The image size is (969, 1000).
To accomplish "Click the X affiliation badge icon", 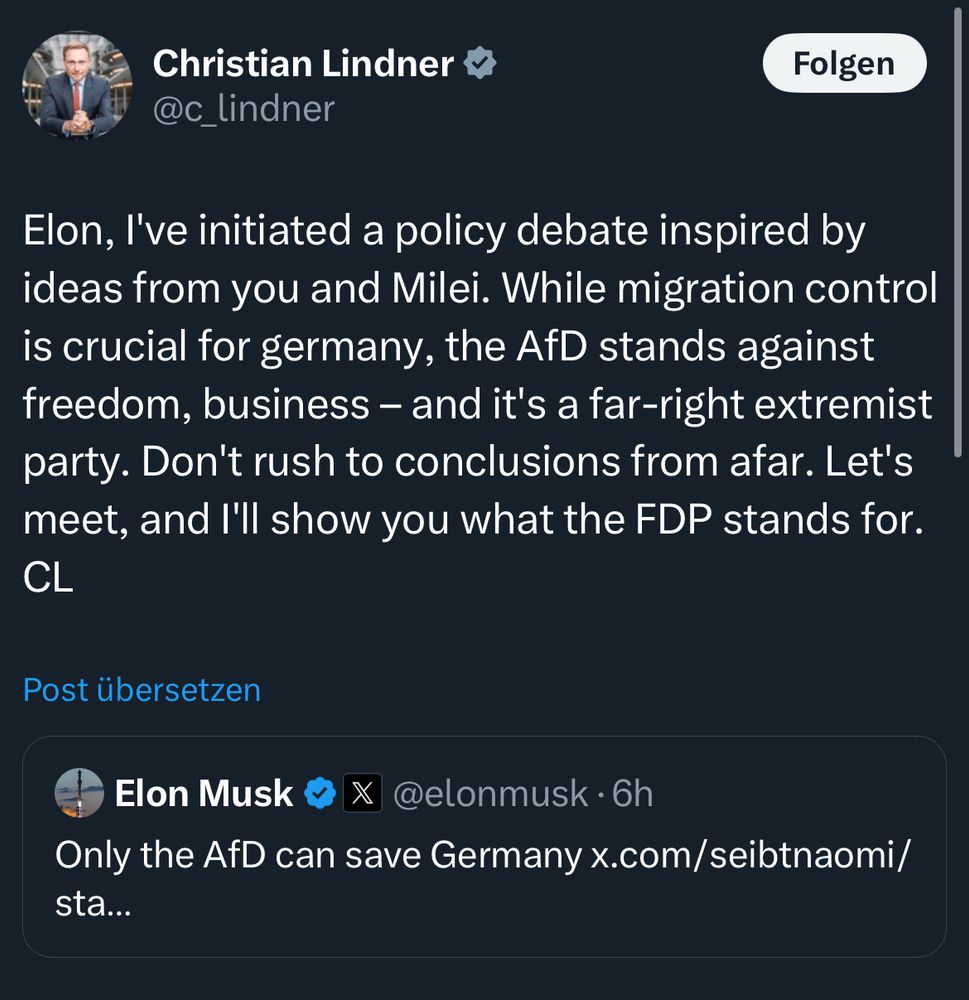I will 362,794.
